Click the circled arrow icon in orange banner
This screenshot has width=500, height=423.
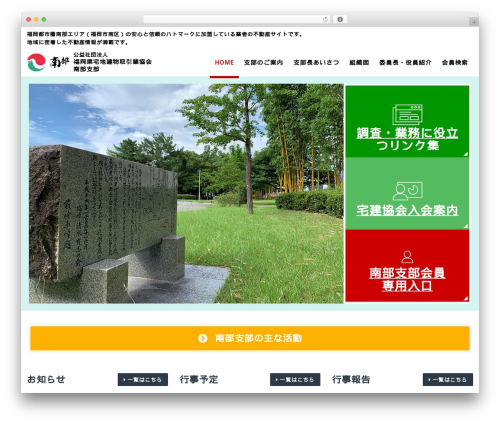pyautogui.click(x=203, y=338)
